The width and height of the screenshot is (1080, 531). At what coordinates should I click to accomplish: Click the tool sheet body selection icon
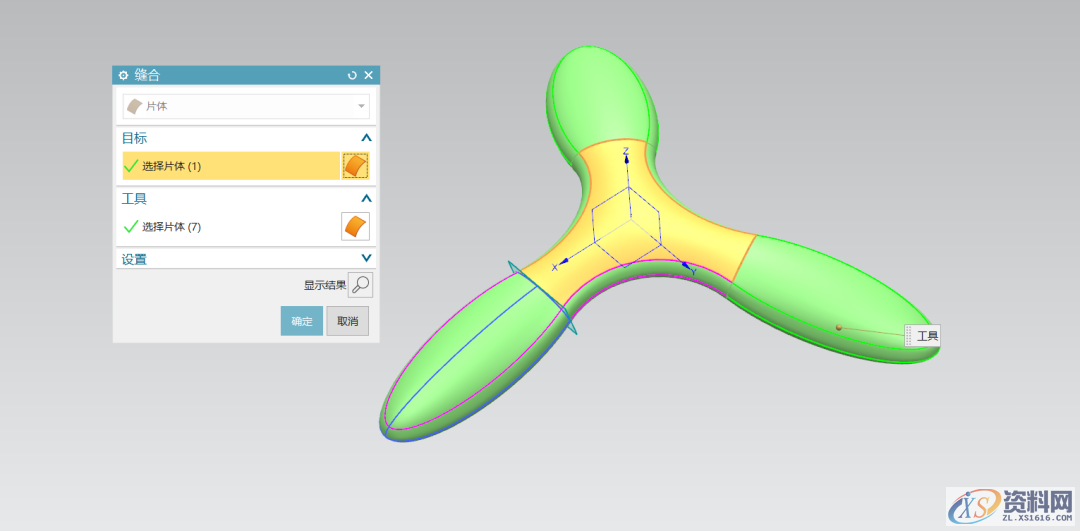pos(355,227)
